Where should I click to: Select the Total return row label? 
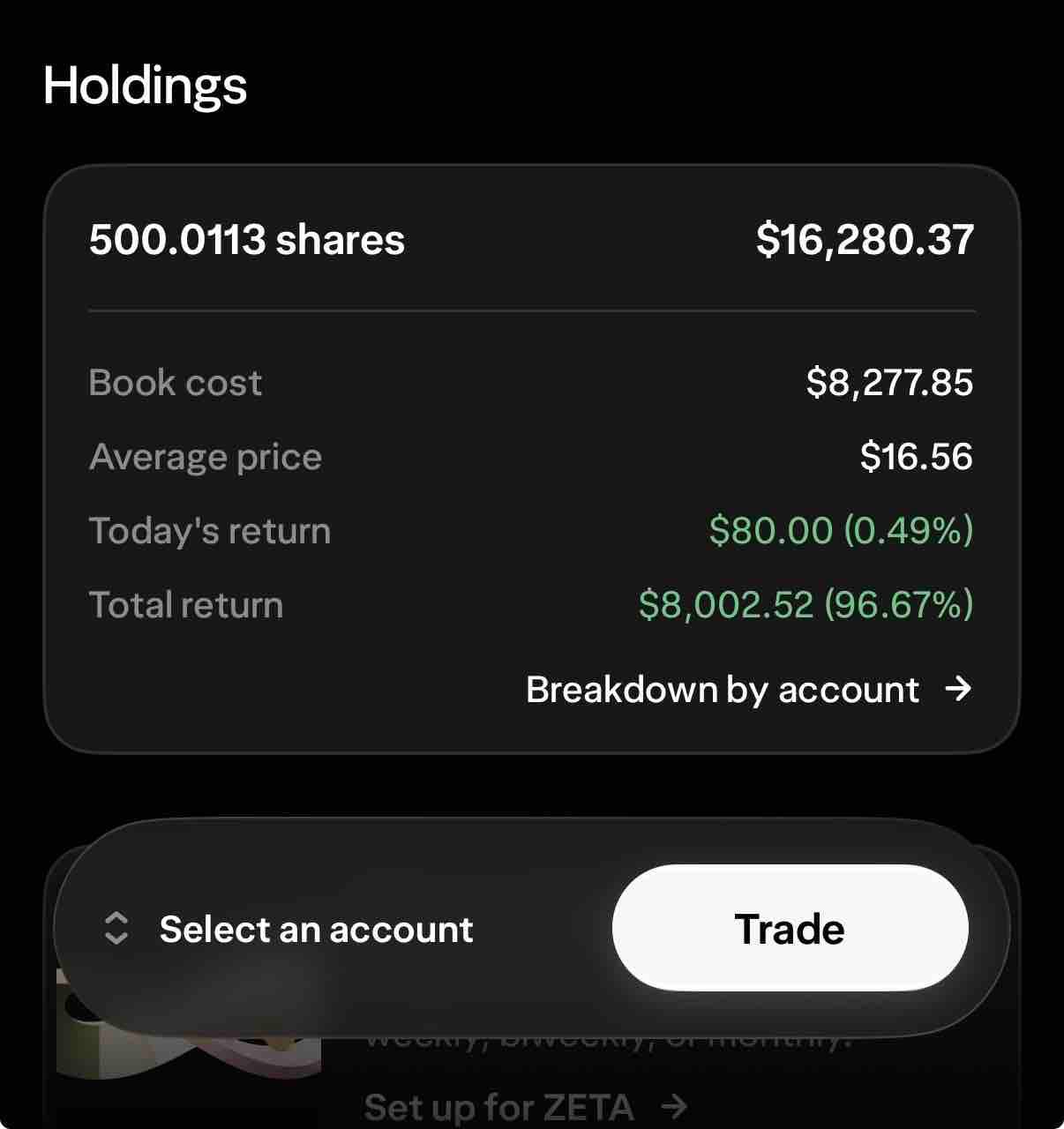pyautogui.click(x=186, y=605)
